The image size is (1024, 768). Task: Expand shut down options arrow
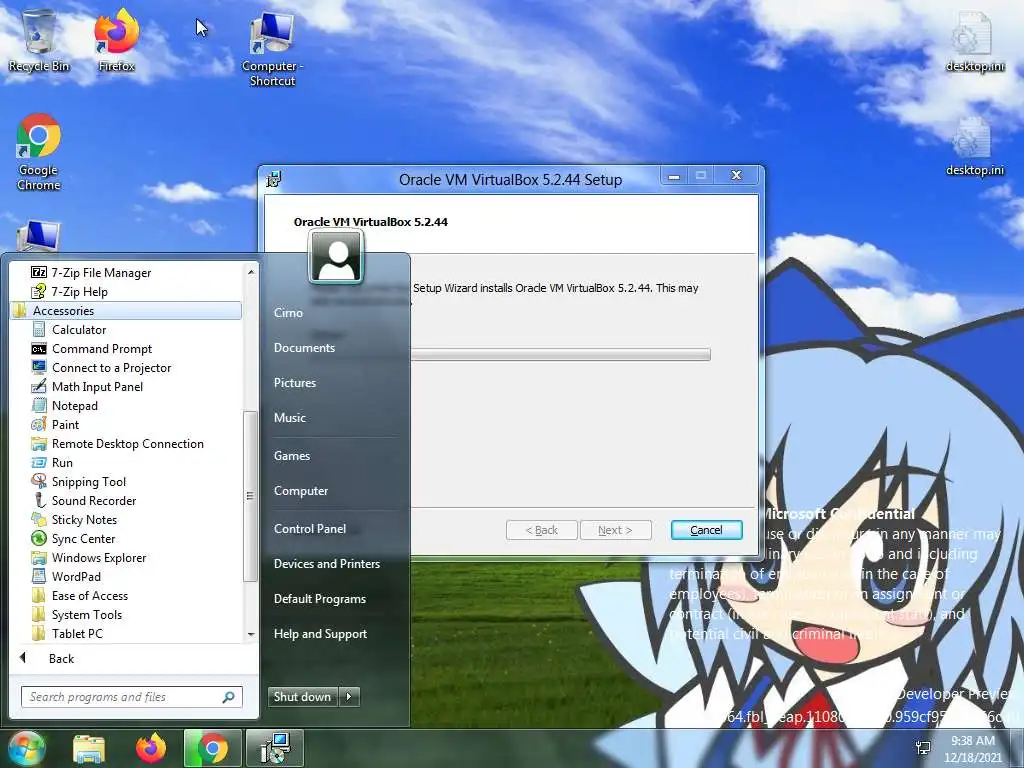point(349,697)
